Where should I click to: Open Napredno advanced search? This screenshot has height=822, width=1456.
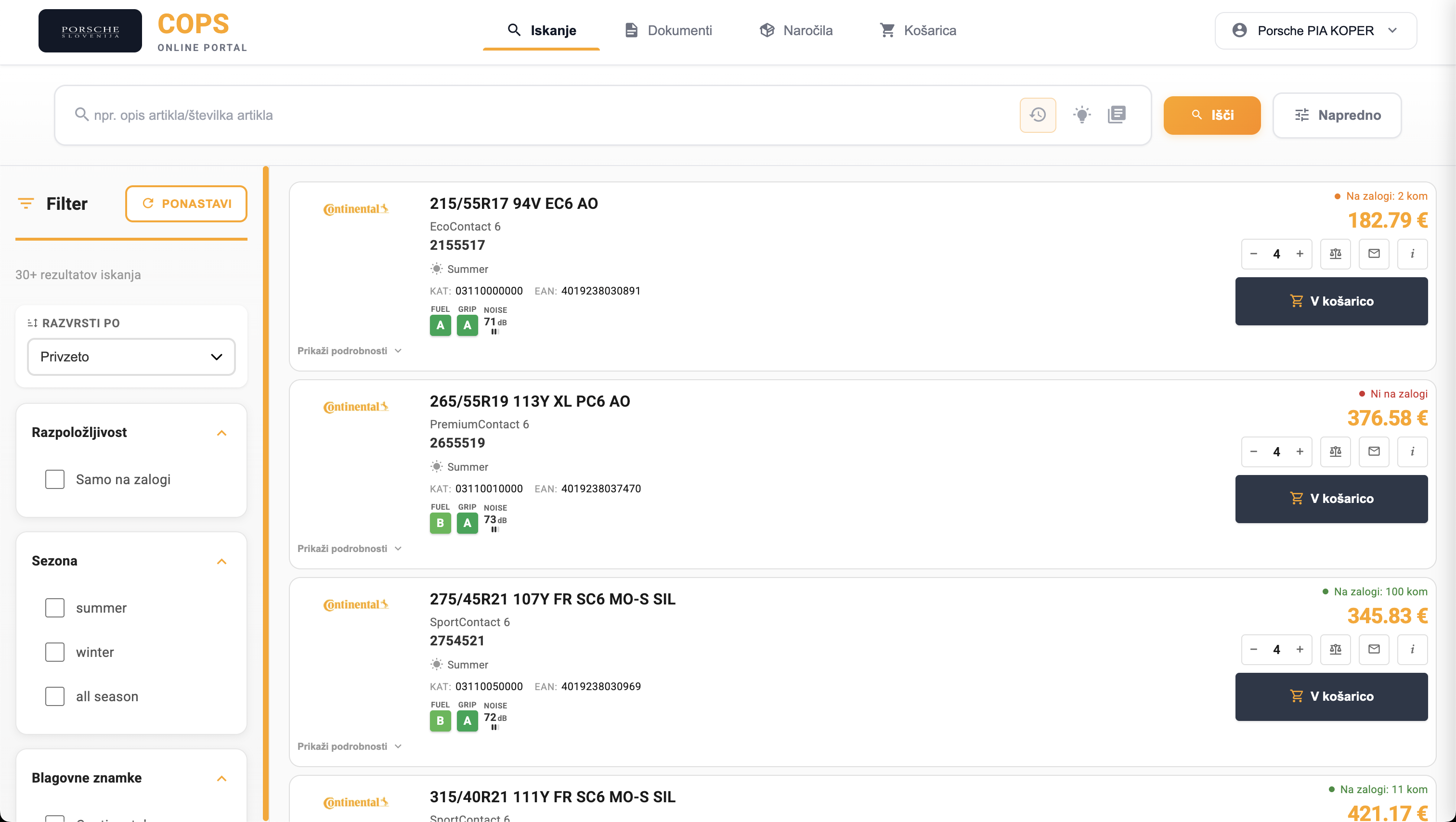click(x=1337, y=115)
